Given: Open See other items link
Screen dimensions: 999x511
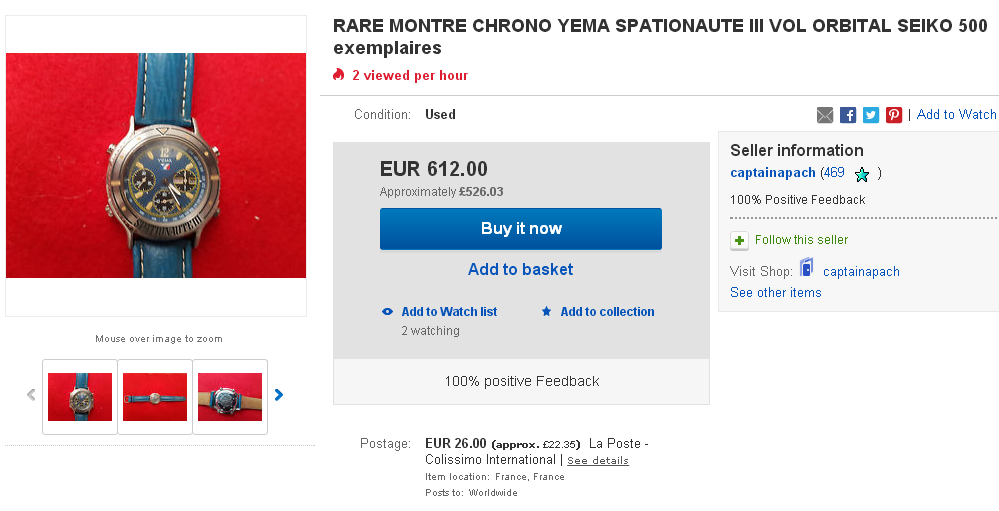Looking at the screenshot, I should (x=776, y=293).
